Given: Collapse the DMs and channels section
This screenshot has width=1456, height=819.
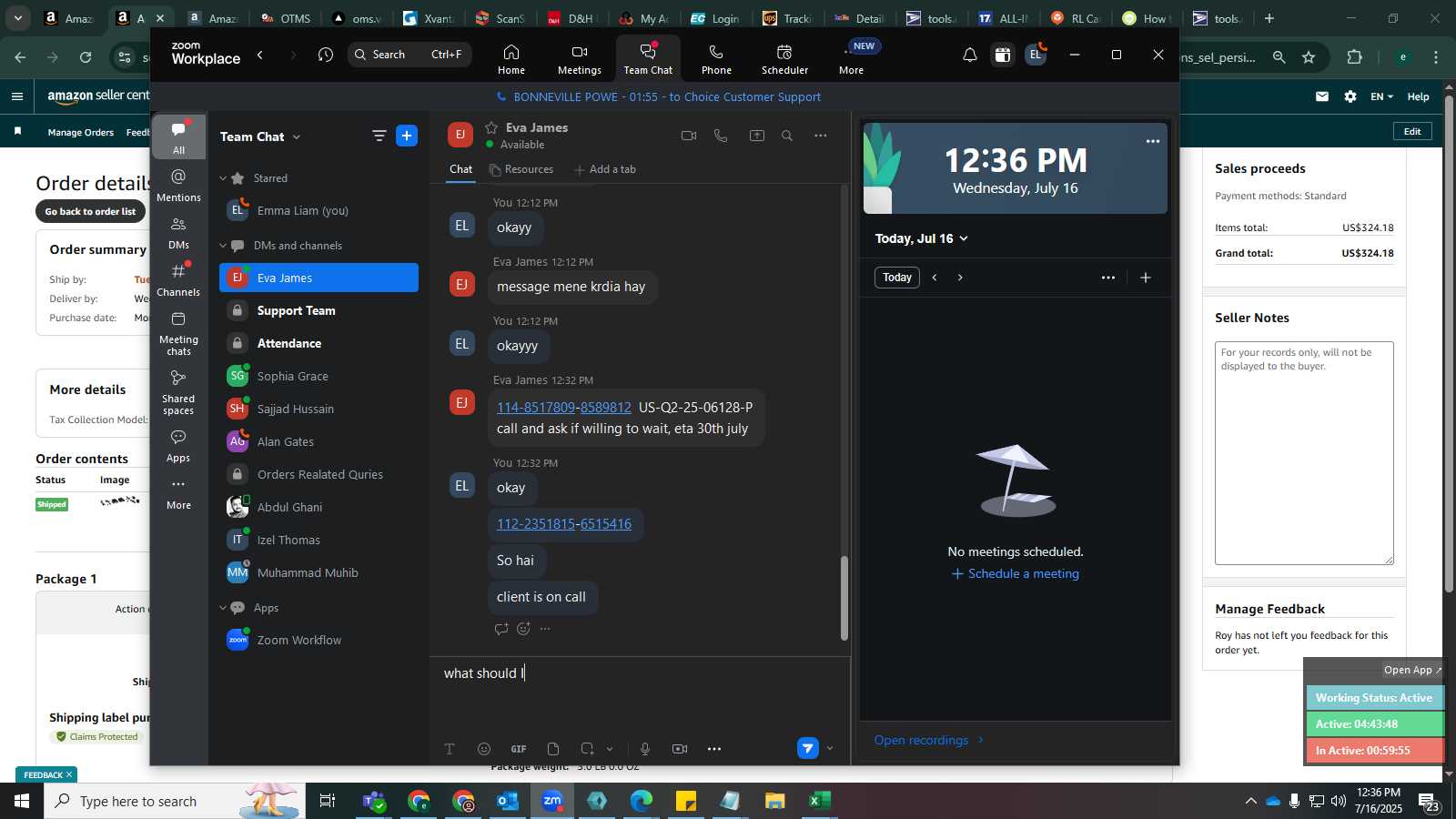Looking at the screenshot, I should (x=223, y=246).
